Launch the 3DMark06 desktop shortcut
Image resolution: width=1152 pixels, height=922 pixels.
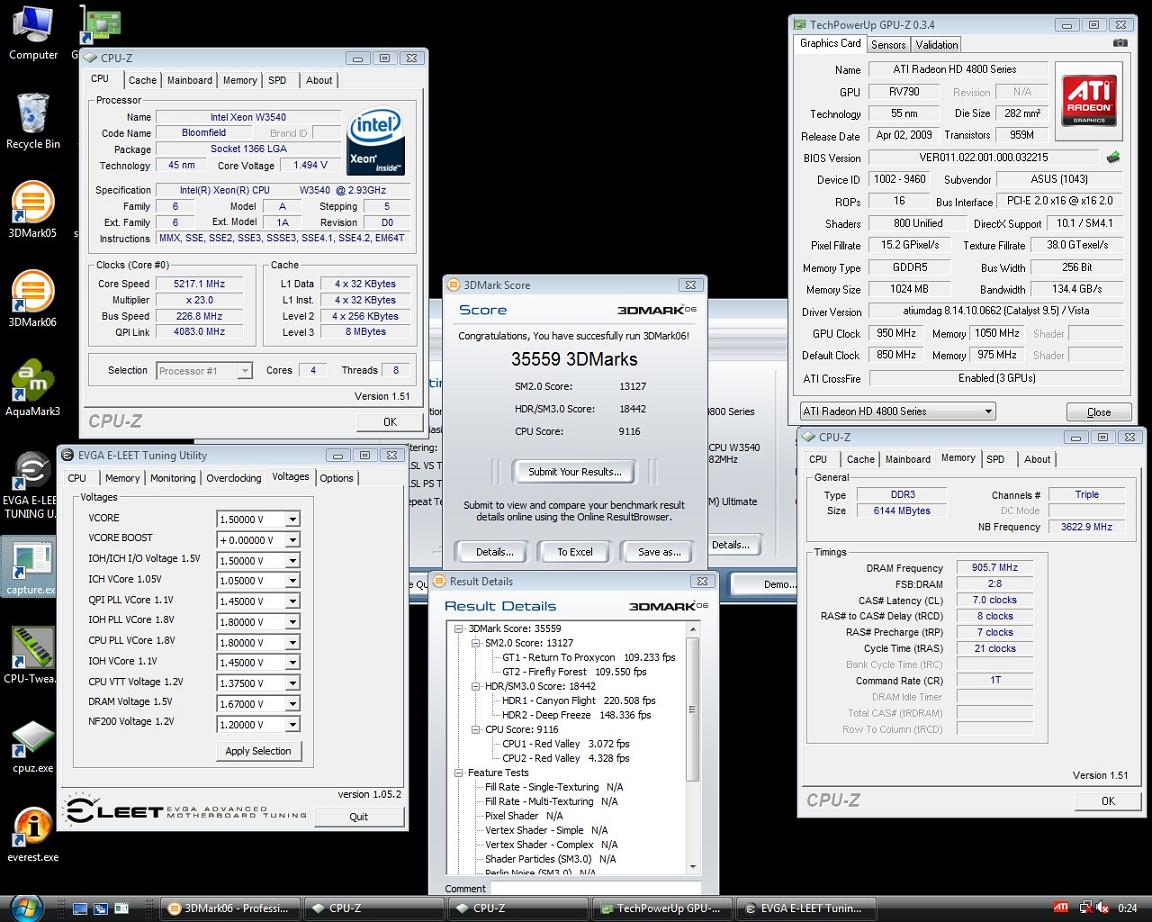pyautogui.click(x=32, y=299)
